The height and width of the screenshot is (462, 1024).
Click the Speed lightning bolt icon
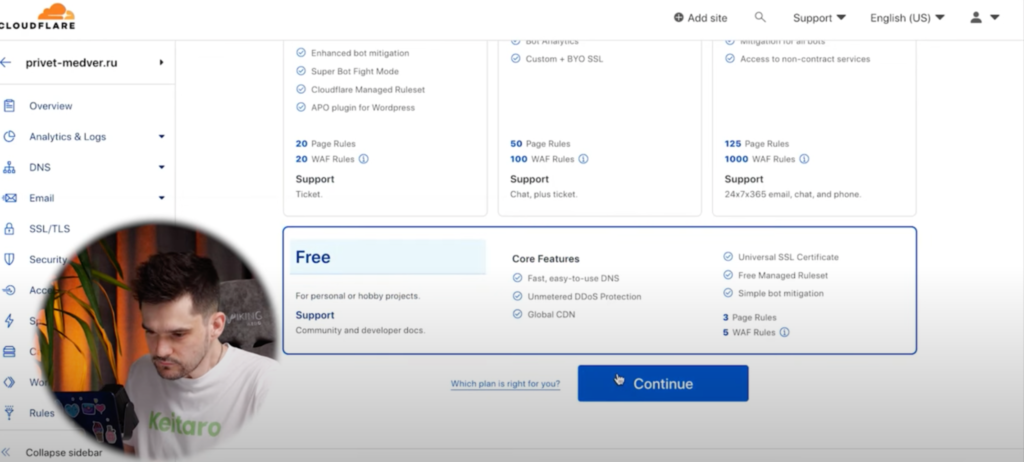pos(9,321)
